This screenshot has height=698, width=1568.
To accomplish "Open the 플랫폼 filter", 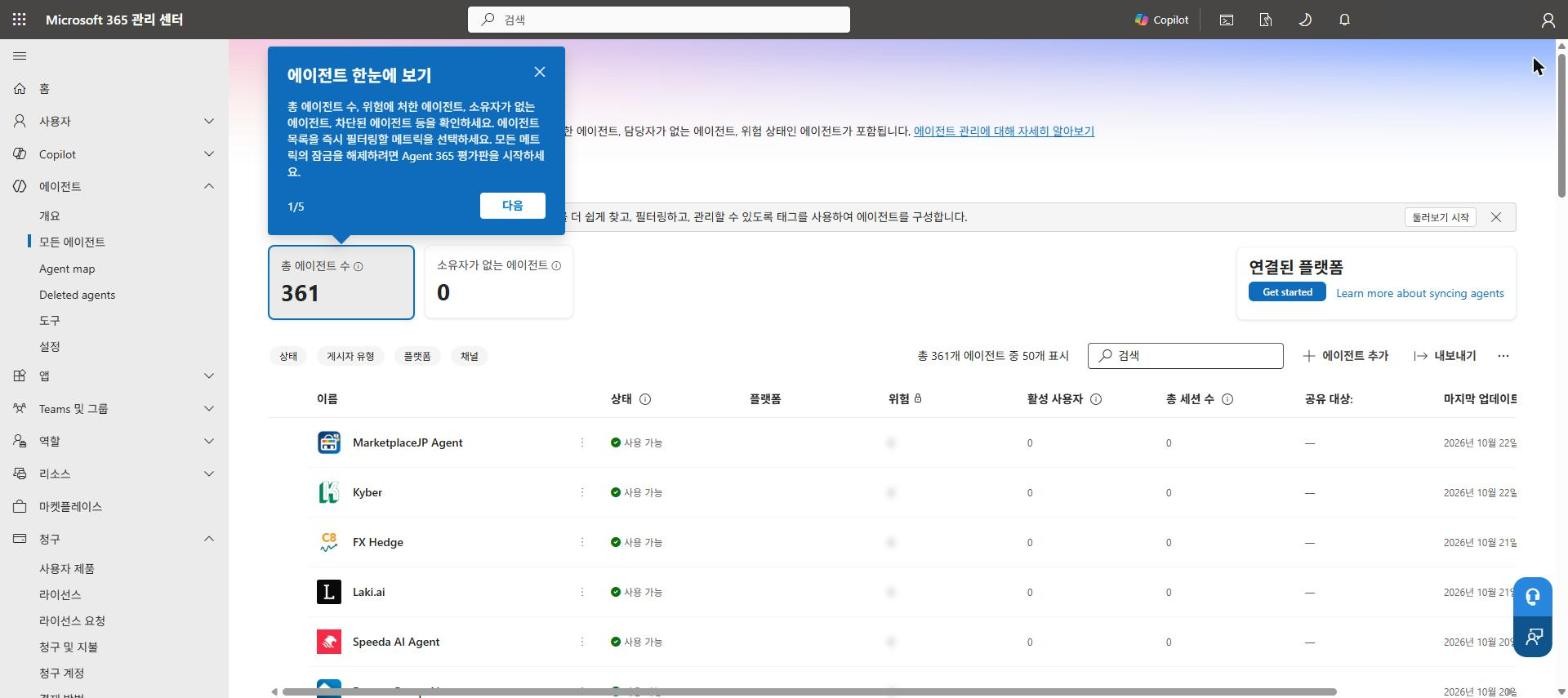I will click(417, 356).
